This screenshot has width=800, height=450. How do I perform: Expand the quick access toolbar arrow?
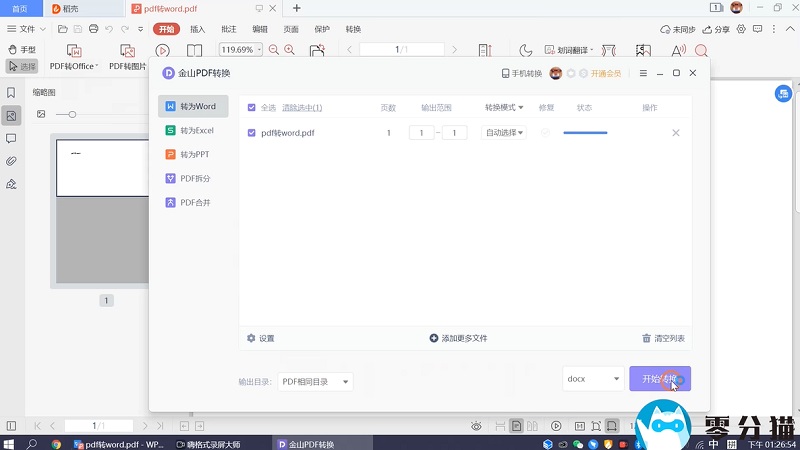click(141, 29)
